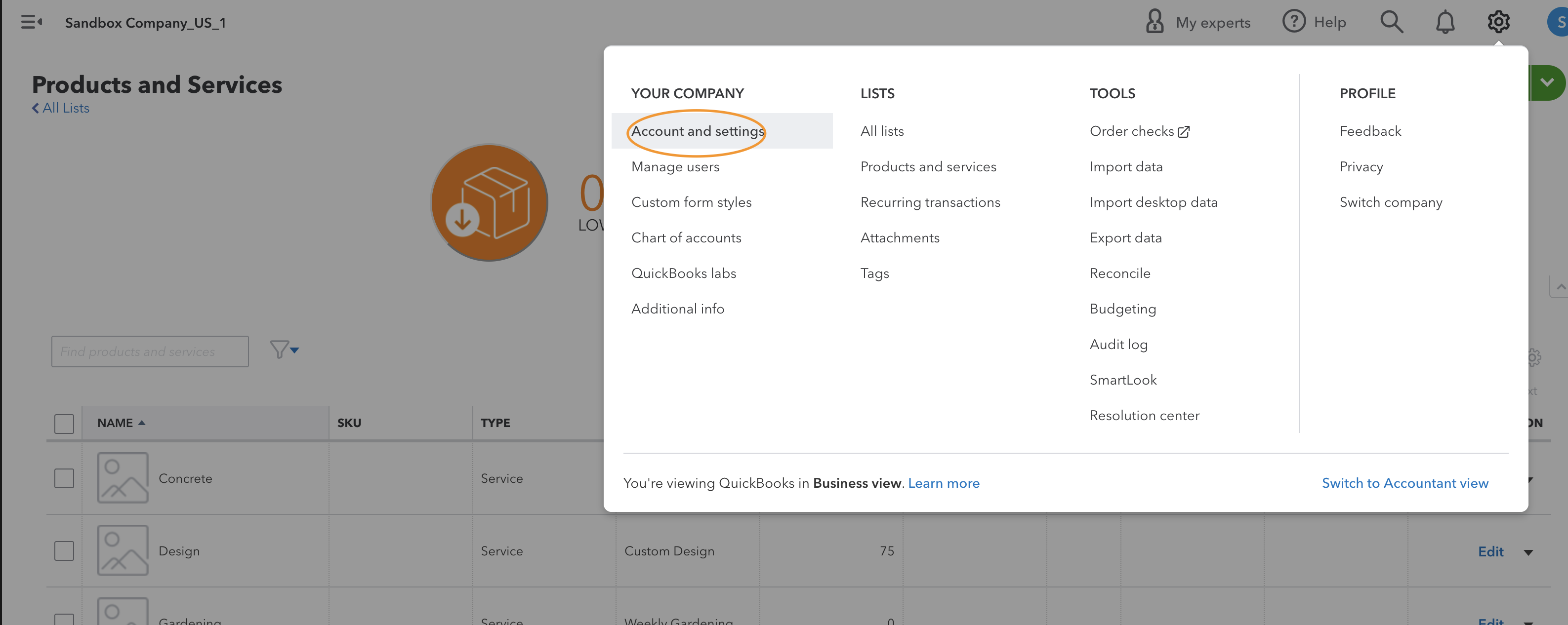The width and height of the screenshot is (1568, 625).
Task: Open Chart of accounts menu entry
Action: pos(686,238)
